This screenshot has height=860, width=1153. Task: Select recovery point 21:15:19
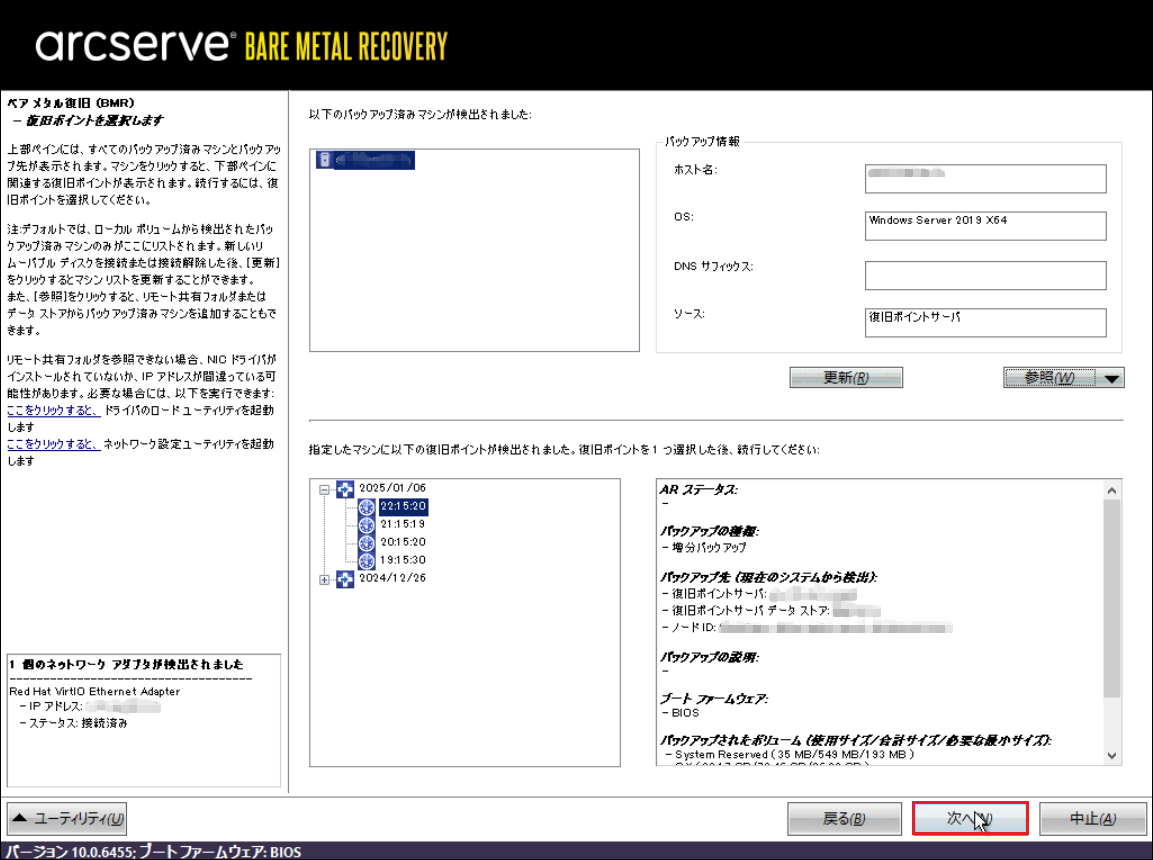[x=403, y=524]
